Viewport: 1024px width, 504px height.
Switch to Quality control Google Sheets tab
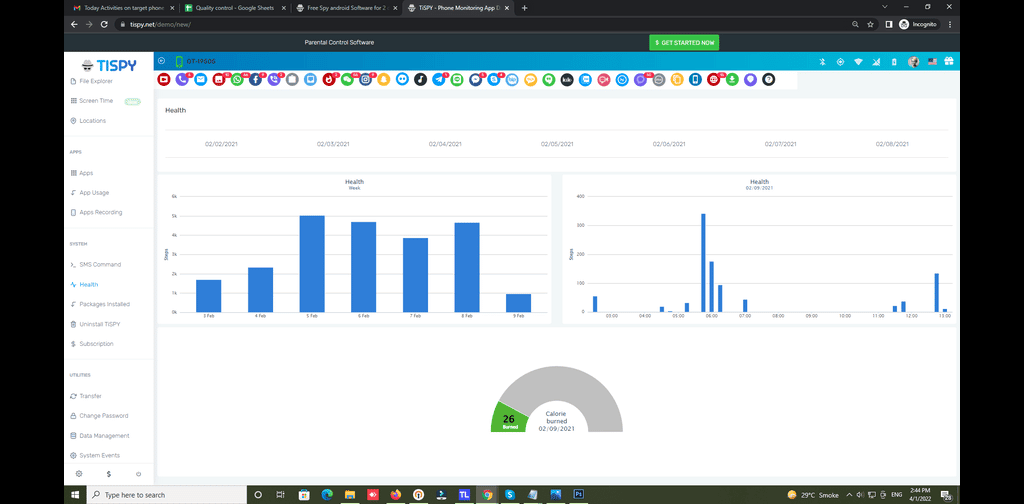(236, 8)
